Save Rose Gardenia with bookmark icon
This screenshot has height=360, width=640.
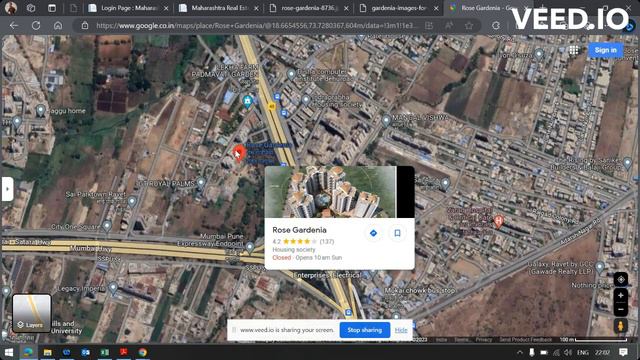(397, 233)
